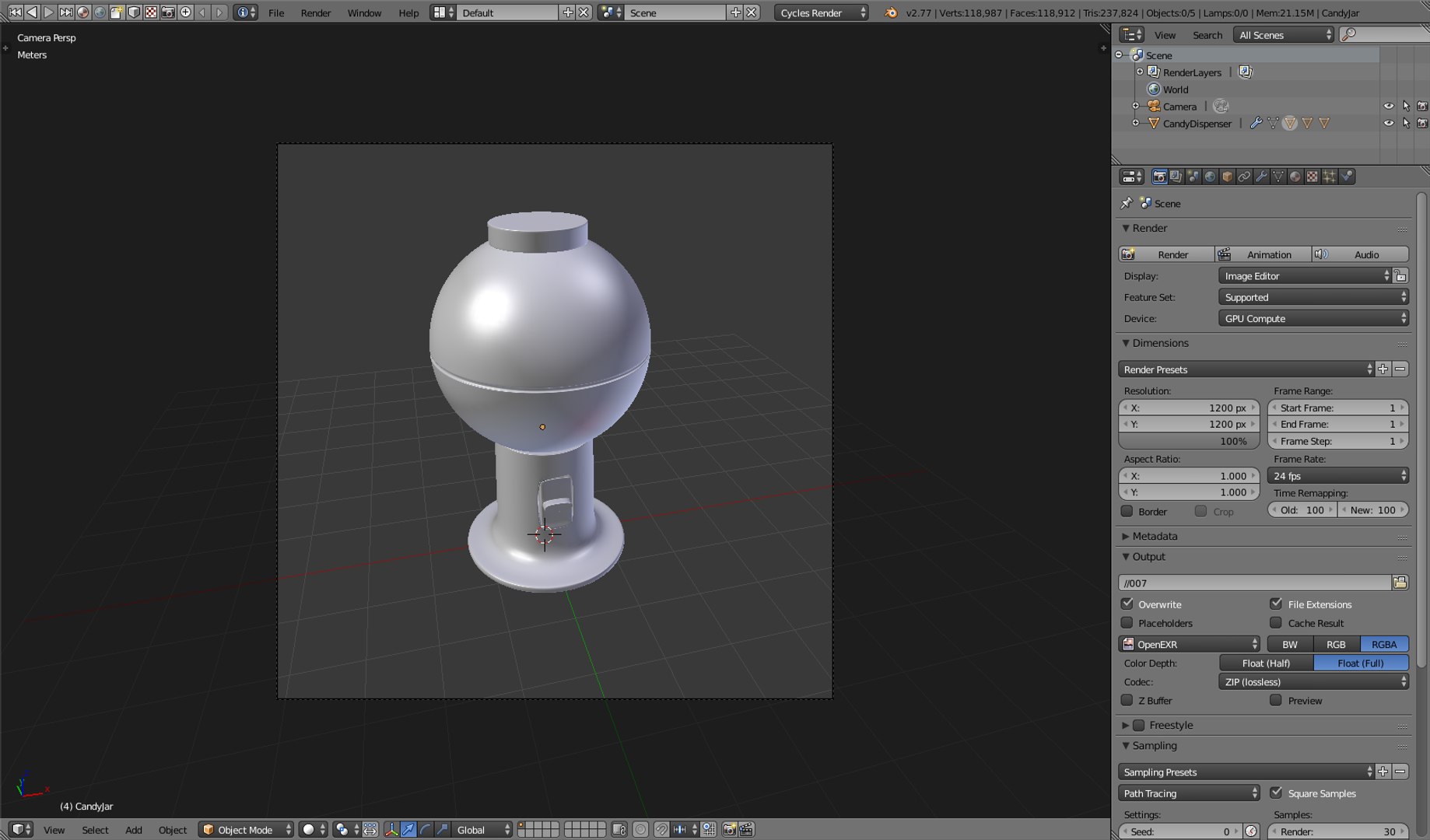Click the OpenGL render active viewport camera icon
The height and width of the screenshot is (840, 1430).
coord(729,830)
